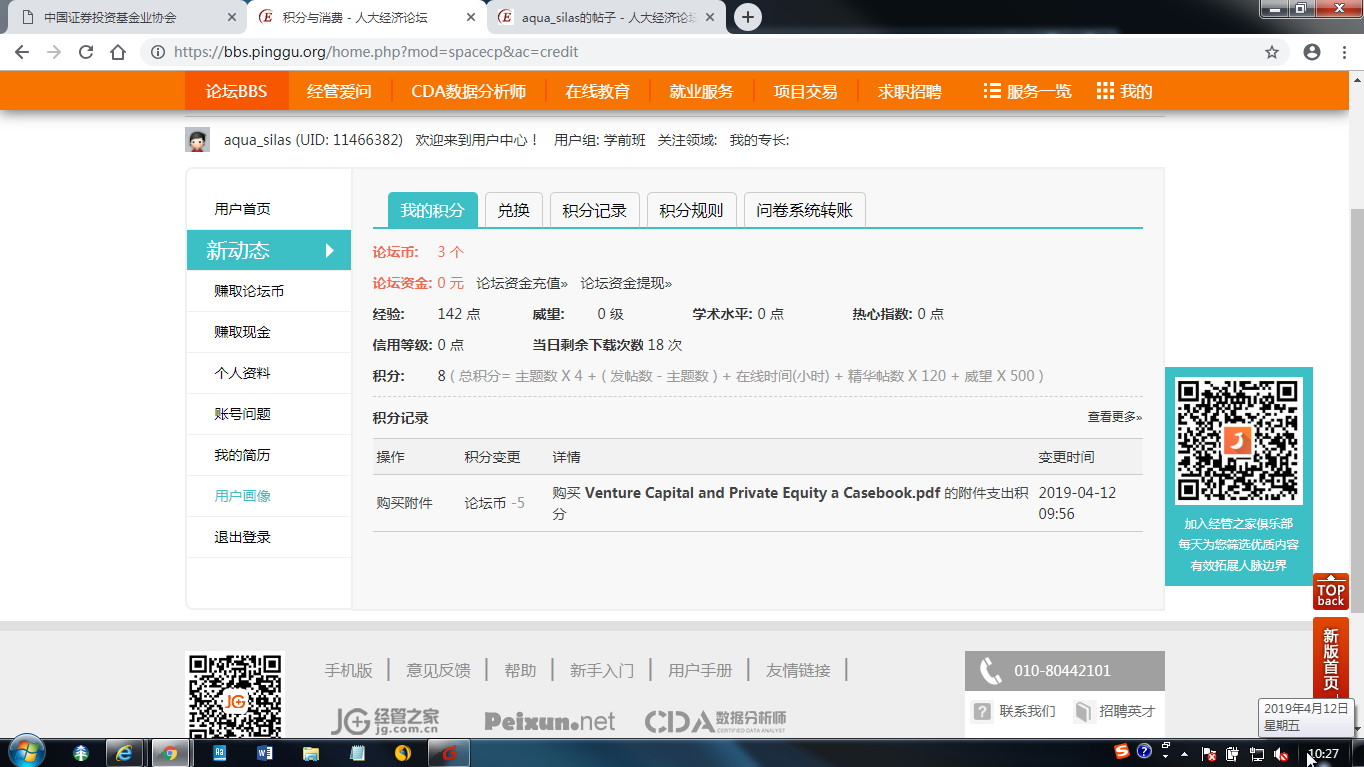Screen dimensions: 1364x767
Task: Open the red swoosh app in the taskbar
Action: pos(449,752)
